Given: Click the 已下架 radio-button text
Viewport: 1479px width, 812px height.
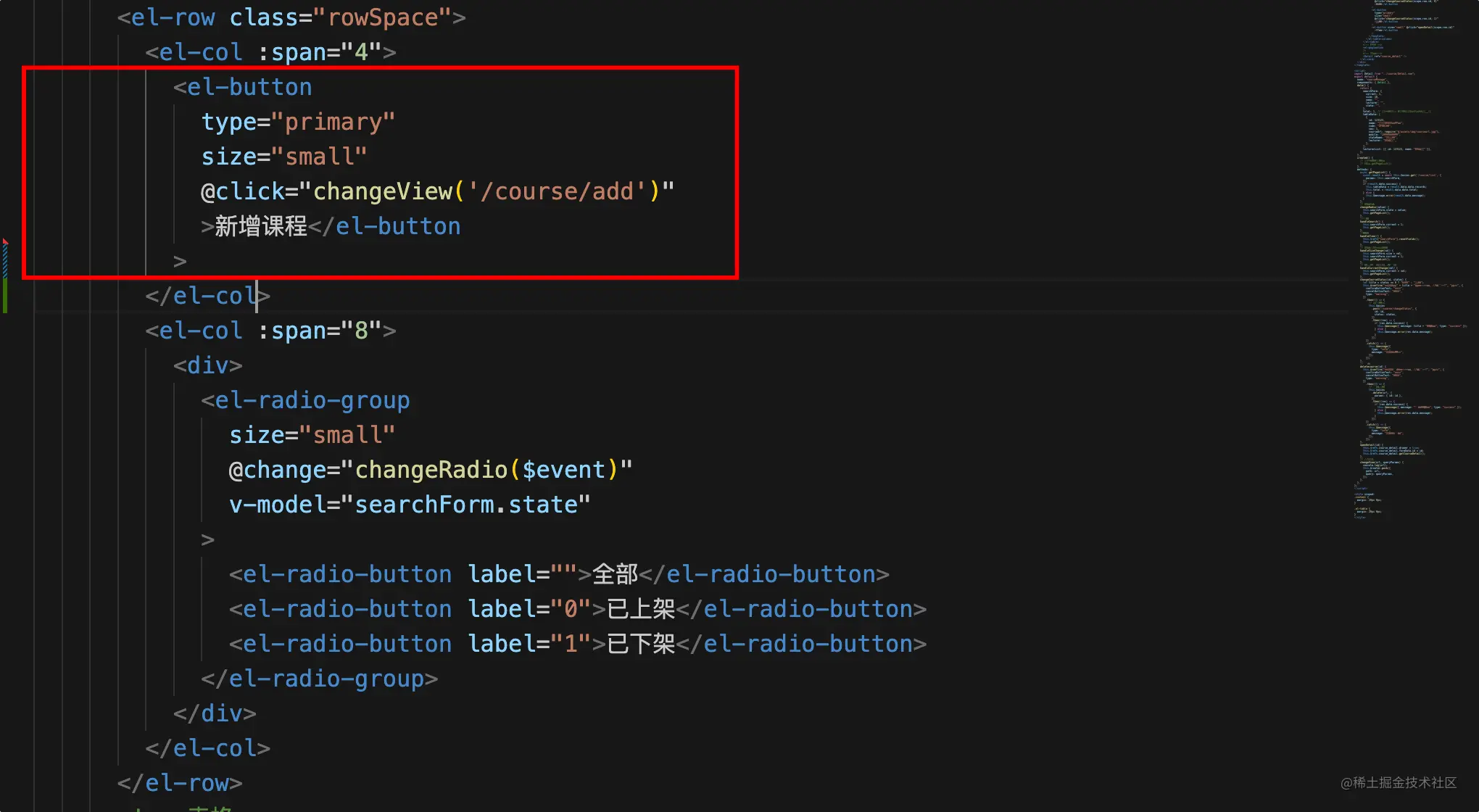Looking at the screenshot, I should click(640, 644).
